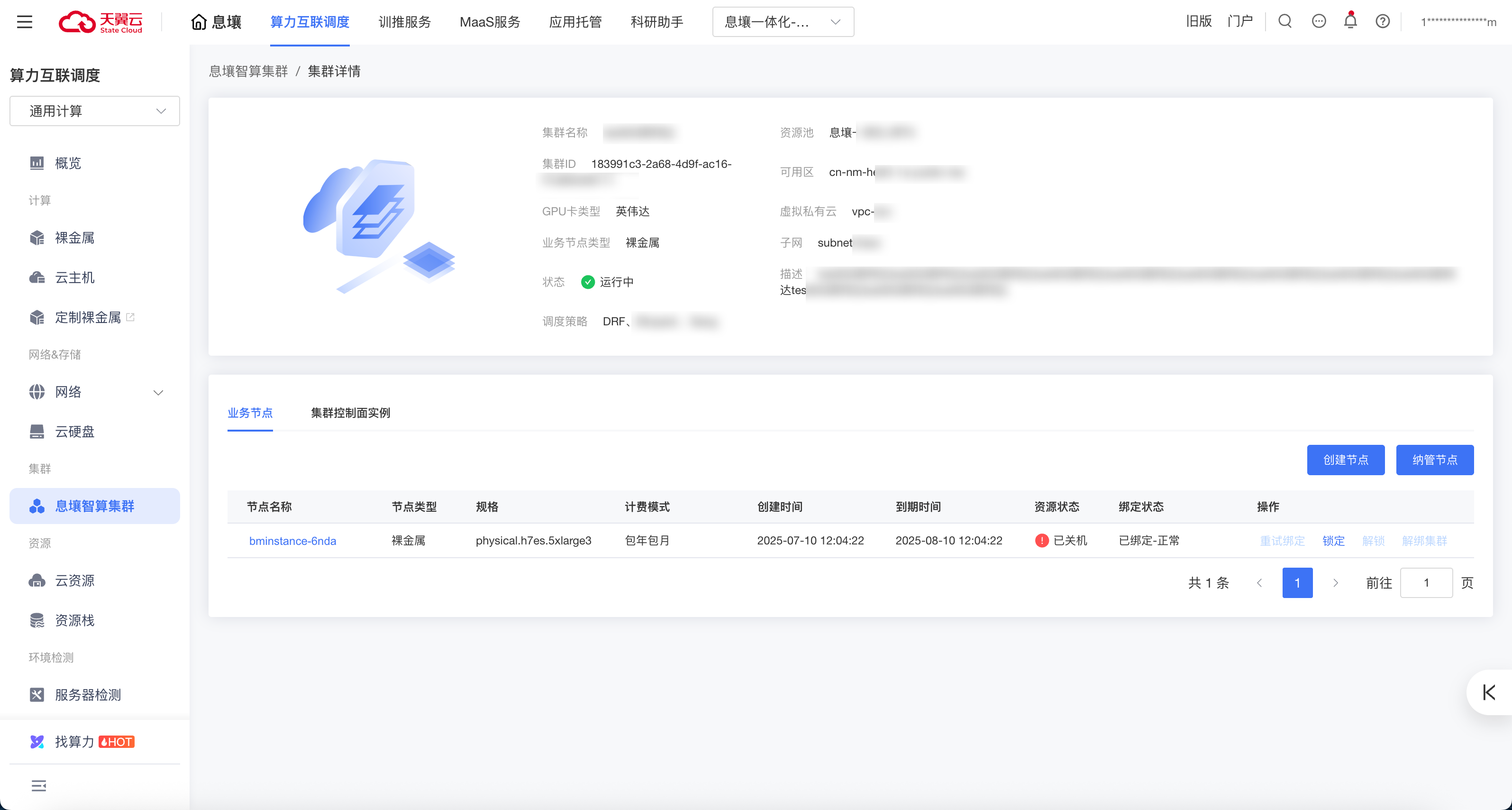Click the search magnifier icon in header
1512x810 pixels.
(1285, 22)
